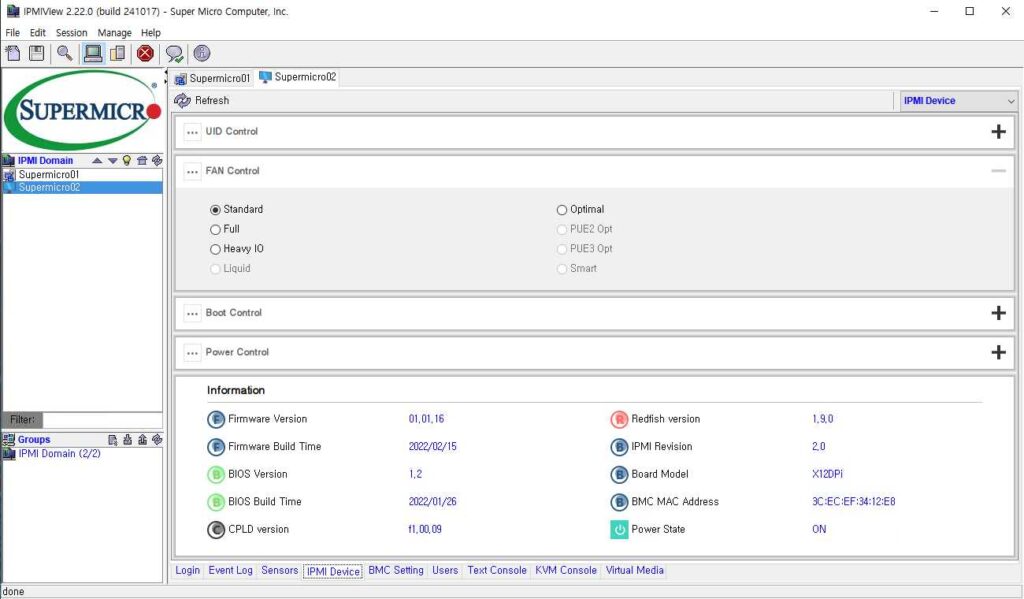Screen dimensions: 1024x599
Task: Click the CPLD version icon
Action: pos(216,530)
